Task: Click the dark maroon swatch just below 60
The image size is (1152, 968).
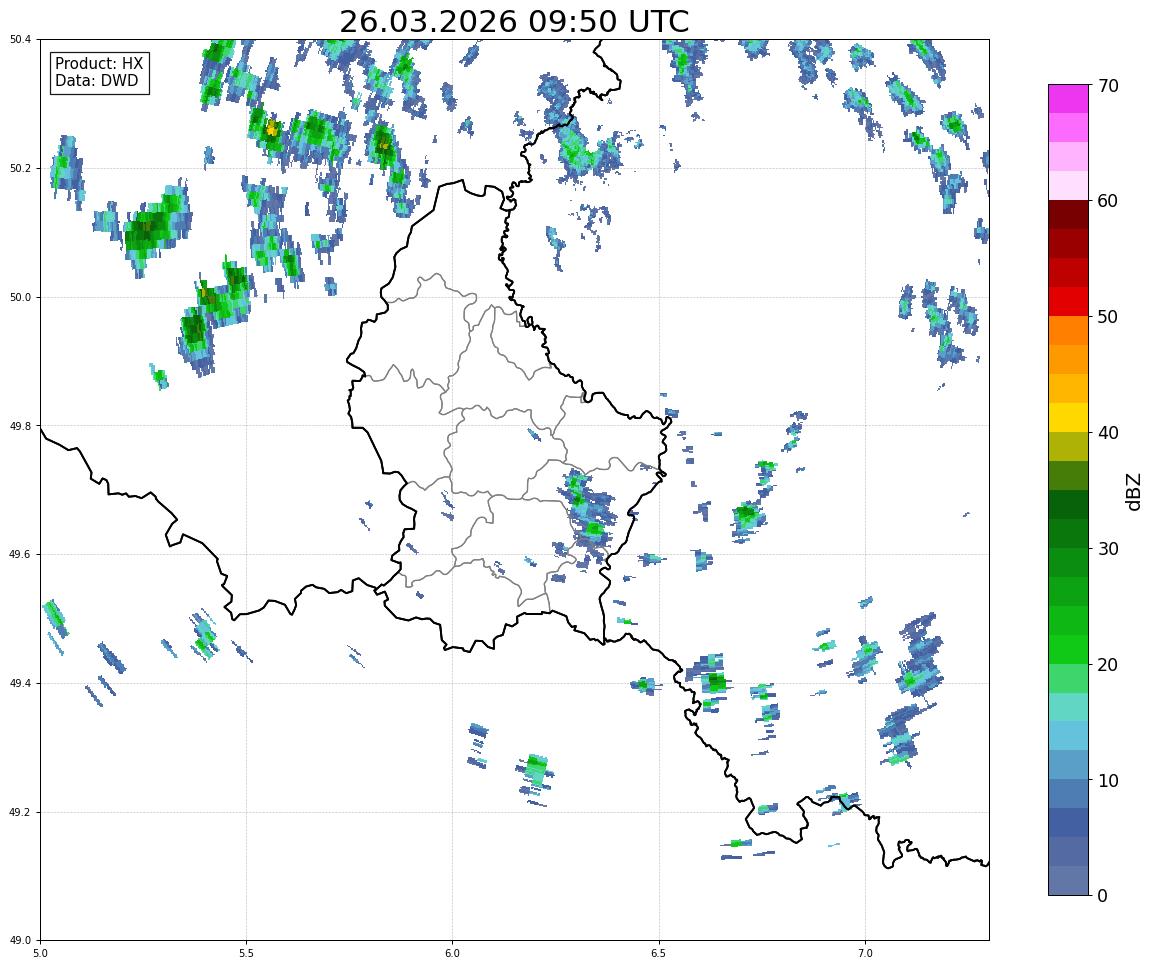Action: coord(1068,214)
